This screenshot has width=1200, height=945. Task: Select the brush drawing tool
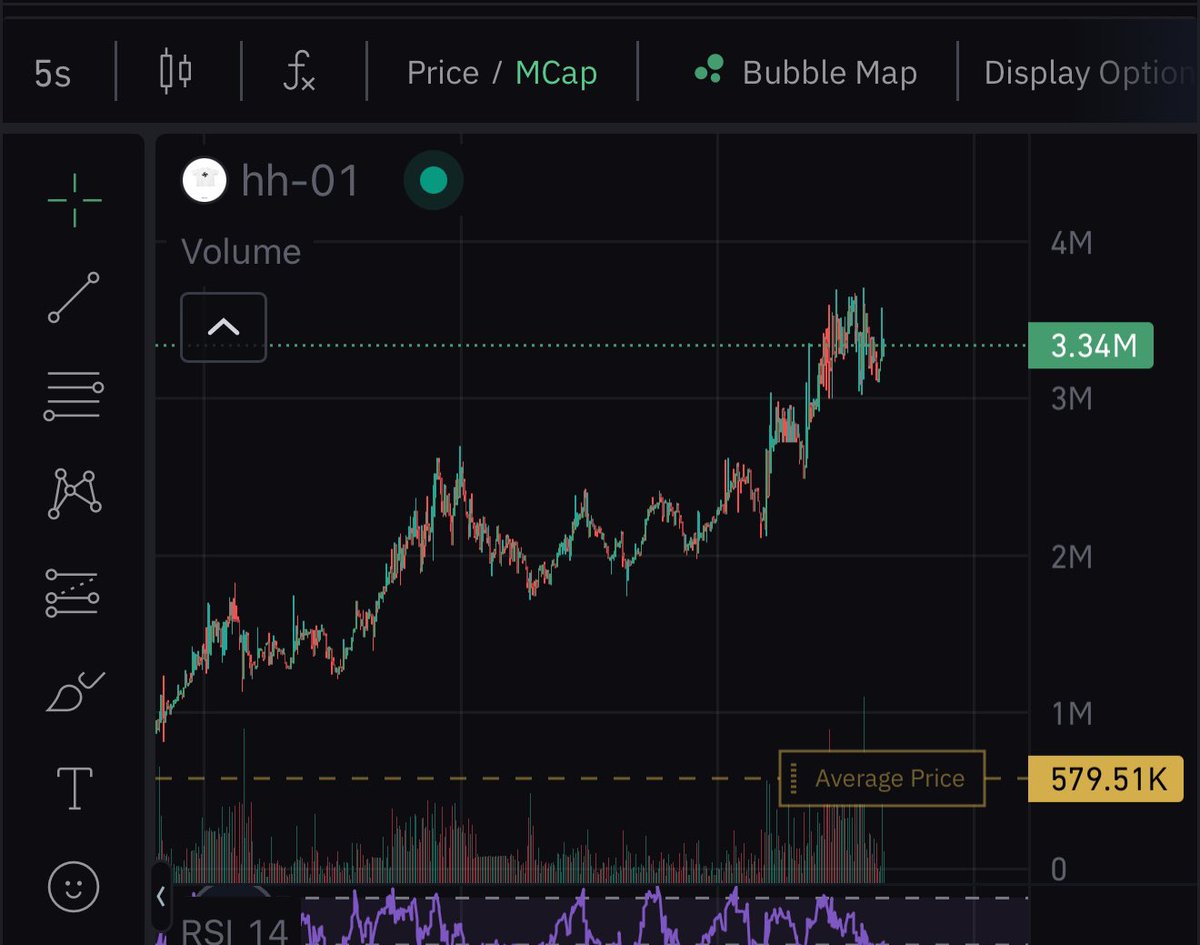pos(74,691)
